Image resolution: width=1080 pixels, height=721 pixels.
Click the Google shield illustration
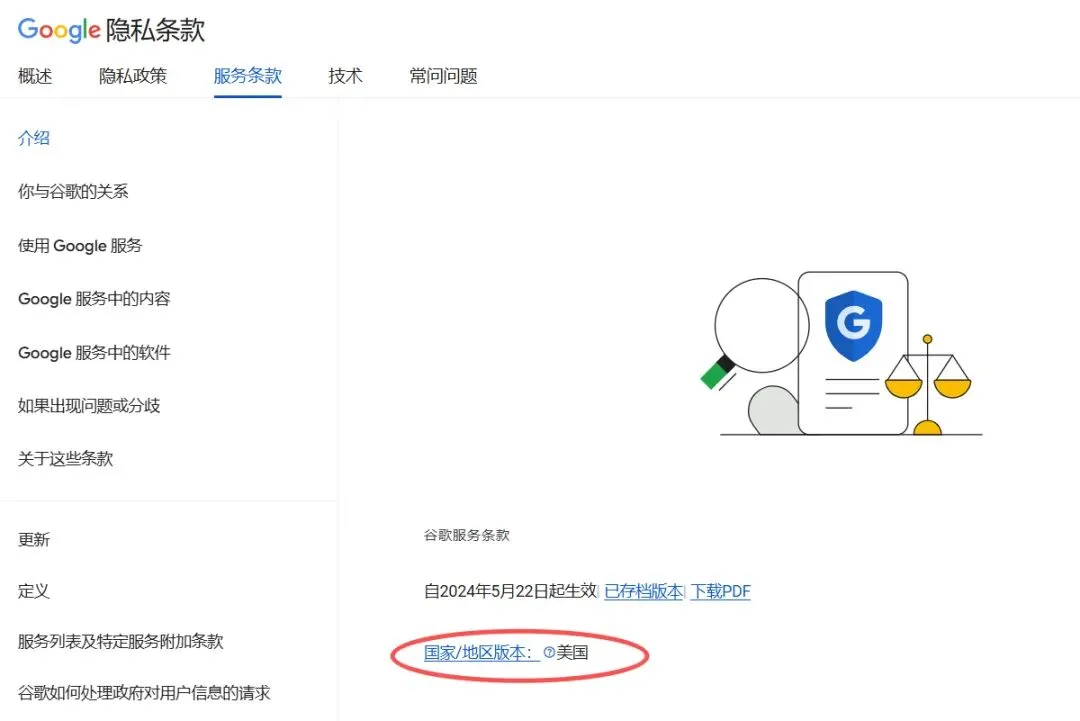coord(853,325)
